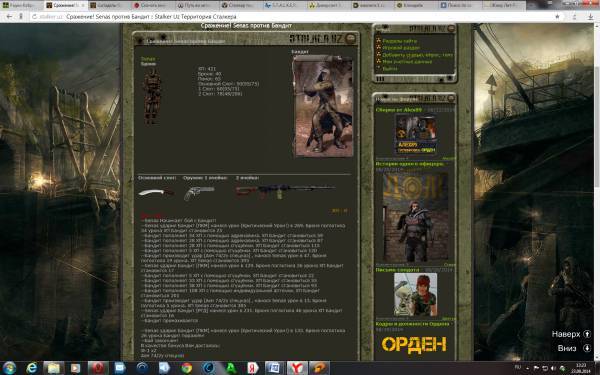Open 'Игровой раздел' in the side menu
The width and height of the screenshot is (600, 375).
[x=401, y=48]
